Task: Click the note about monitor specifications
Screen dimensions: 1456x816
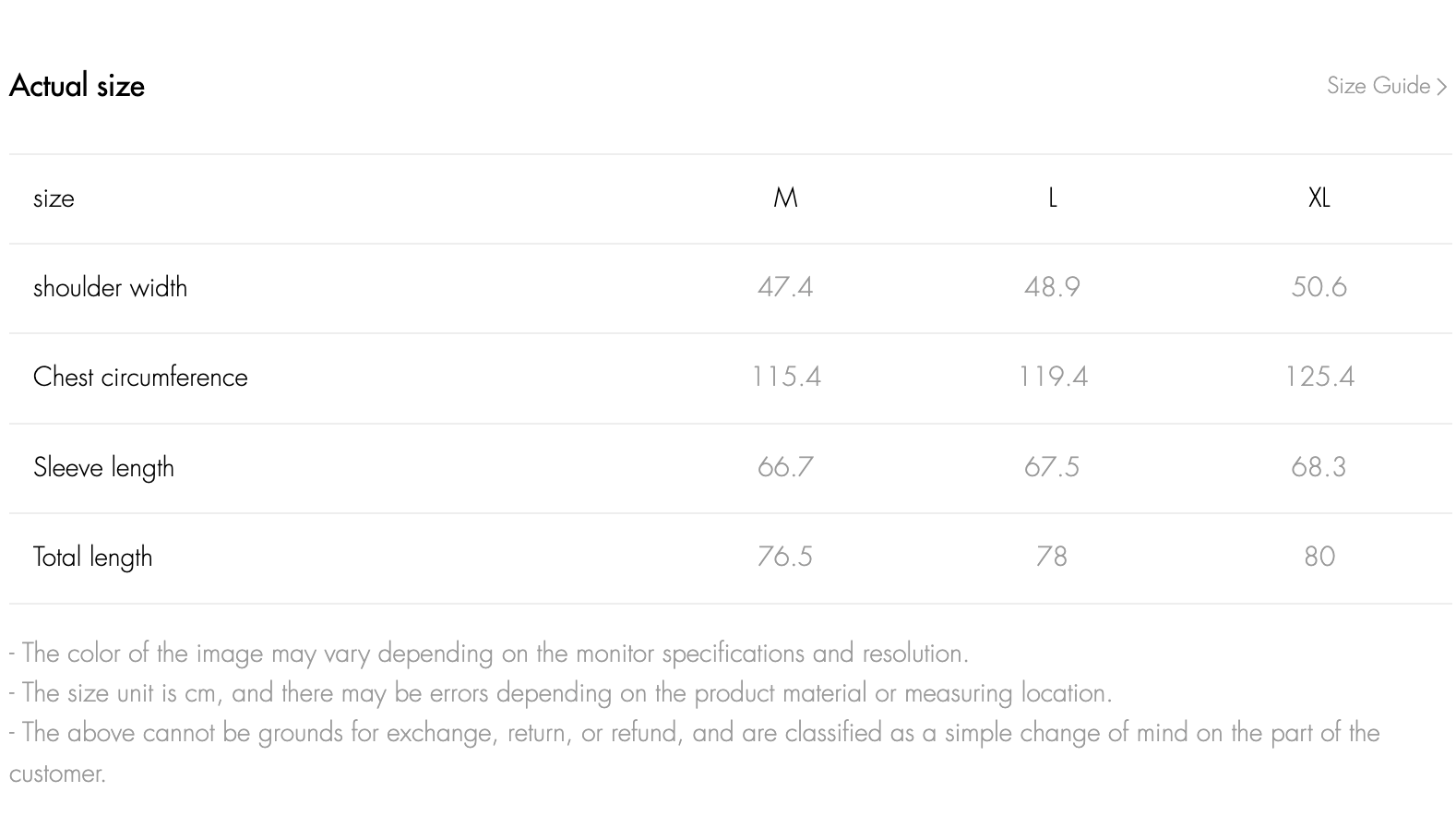Action: (x=489, y=654)
